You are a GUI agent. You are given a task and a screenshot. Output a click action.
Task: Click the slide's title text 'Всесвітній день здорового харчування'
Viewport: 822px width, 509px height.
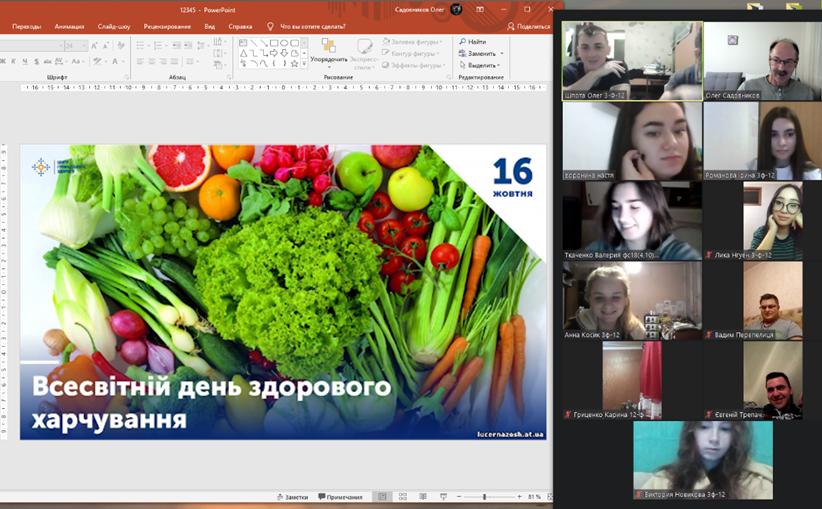point(211,403)
